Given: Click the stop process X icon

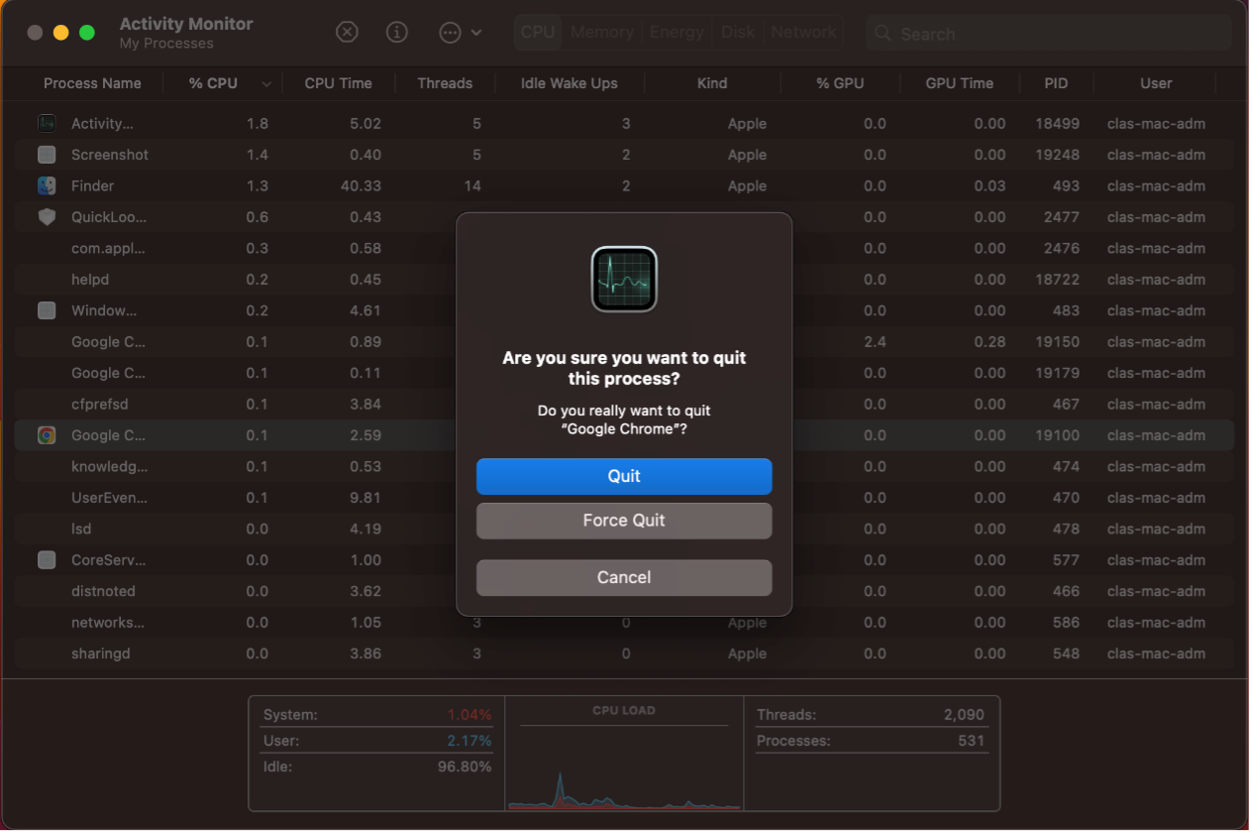Looking at the screenshot, I should (346, 33).
